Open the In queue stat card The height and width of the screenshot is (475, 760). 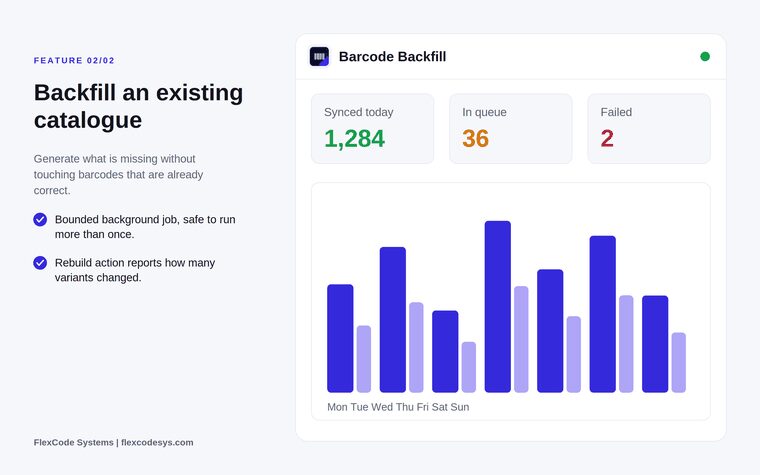510,128
